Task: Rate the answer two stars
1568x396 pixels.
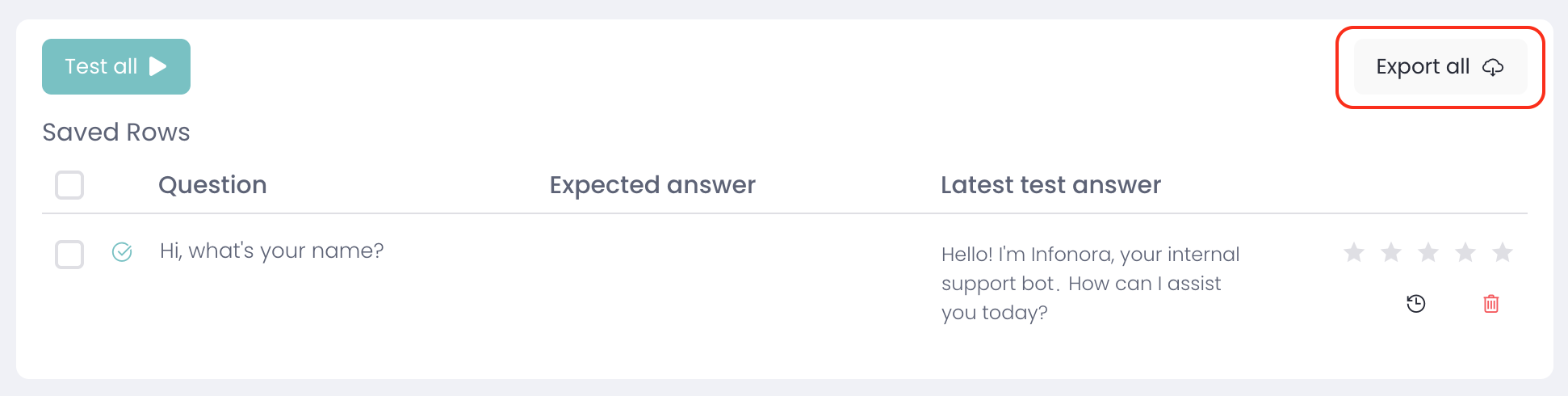Action: 1391,253
